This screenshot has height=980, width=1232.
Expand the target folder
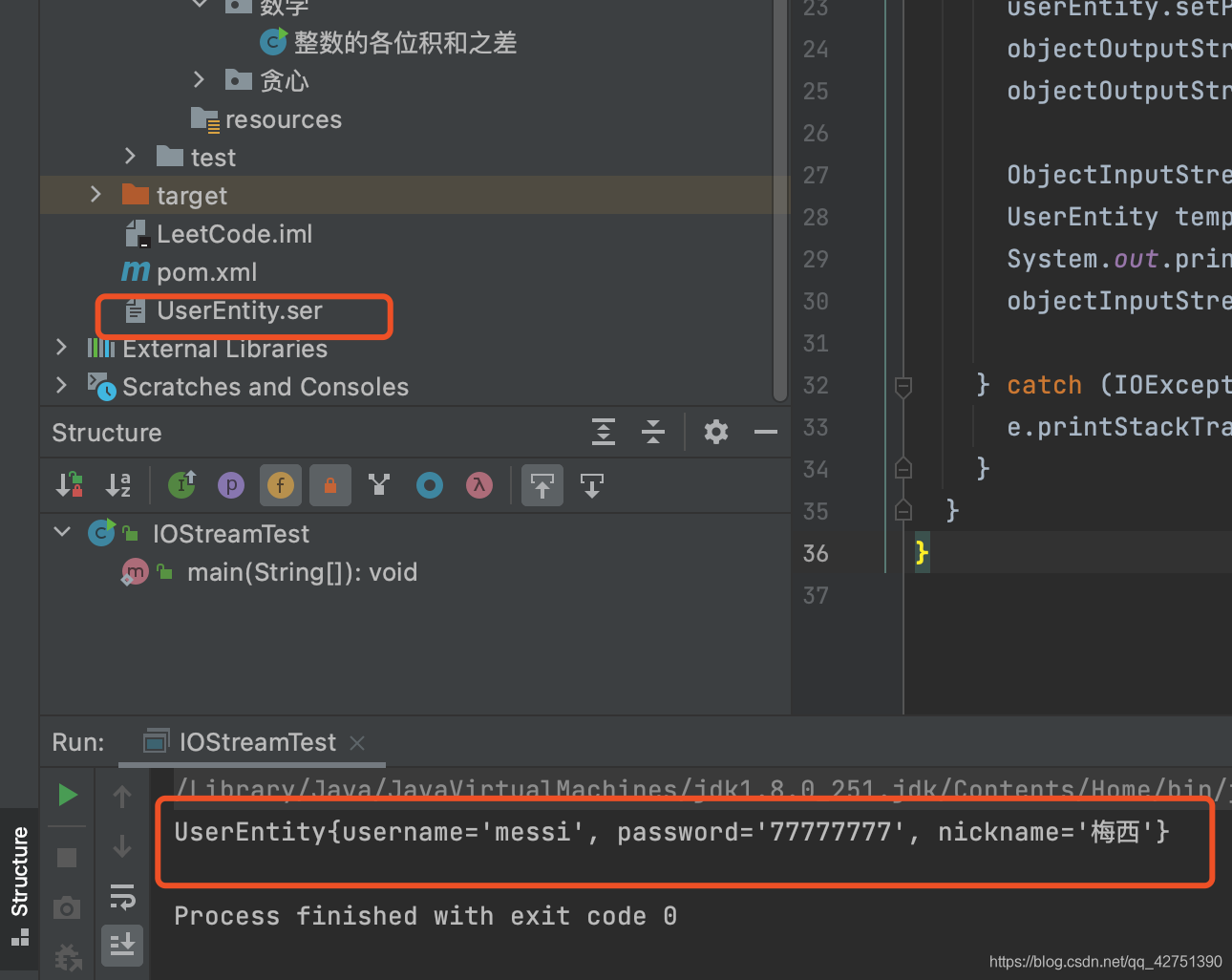pos(96,195)
